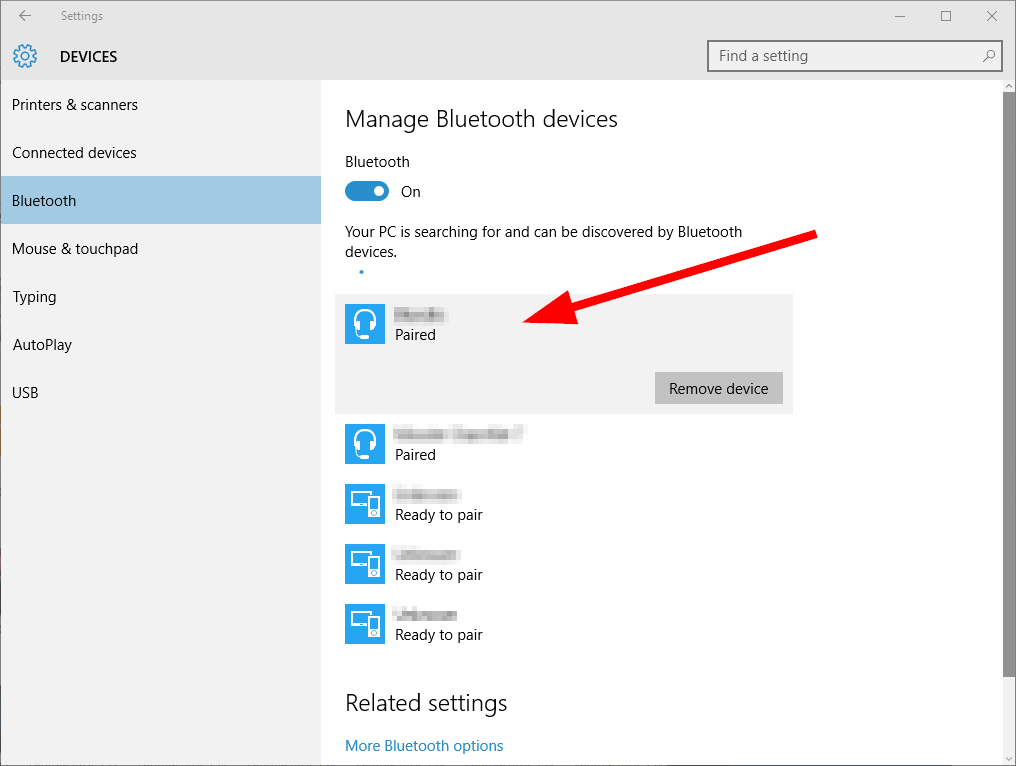Click the Remove device button
The width and height of the screenshot is (1016, 766).
pyautogui.click(x=718, y=388)
